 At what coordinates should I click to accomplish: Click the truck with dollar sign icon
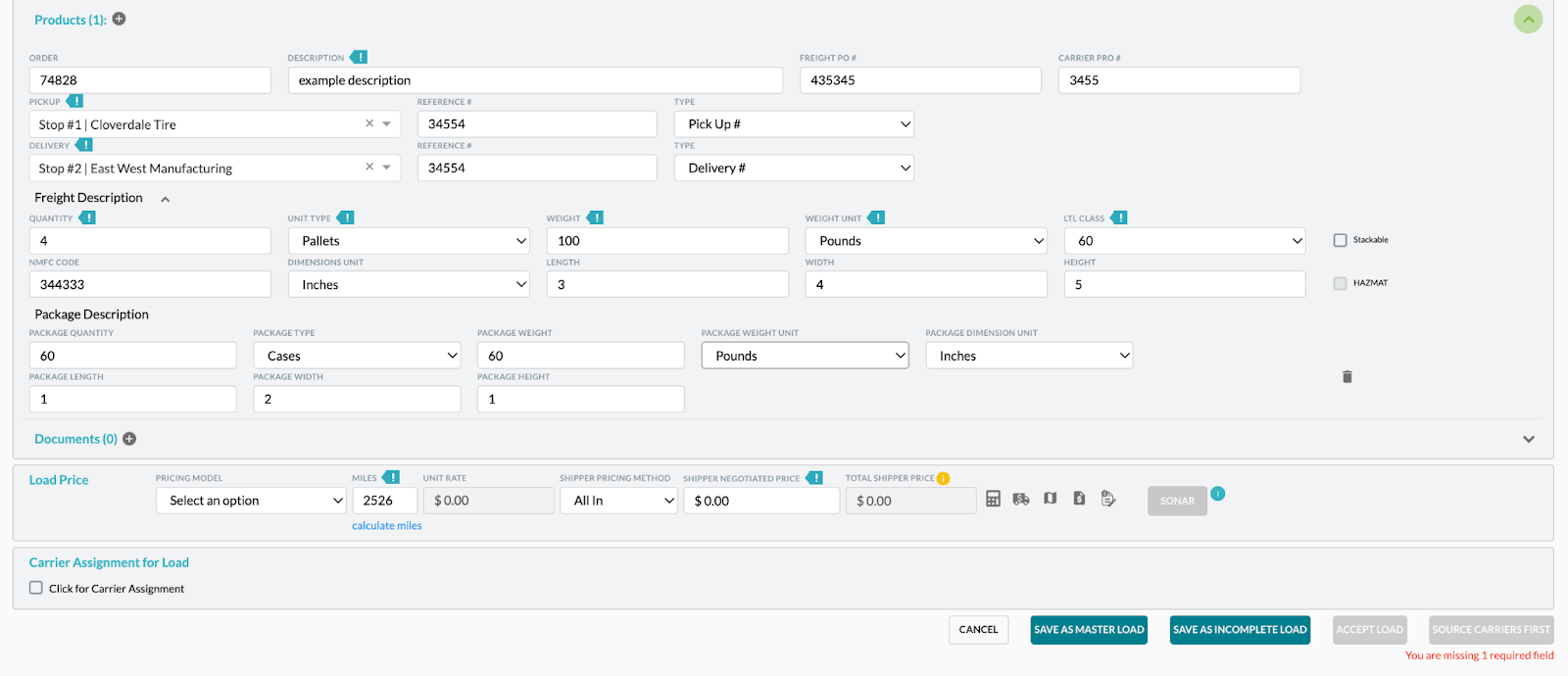(x=1021, y=499)
